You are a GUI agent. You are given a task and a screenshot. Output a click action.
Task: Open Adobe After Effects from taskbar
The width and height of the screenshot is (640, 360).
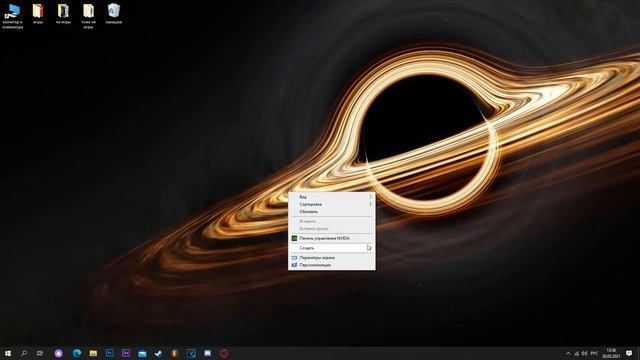[126, 353]
